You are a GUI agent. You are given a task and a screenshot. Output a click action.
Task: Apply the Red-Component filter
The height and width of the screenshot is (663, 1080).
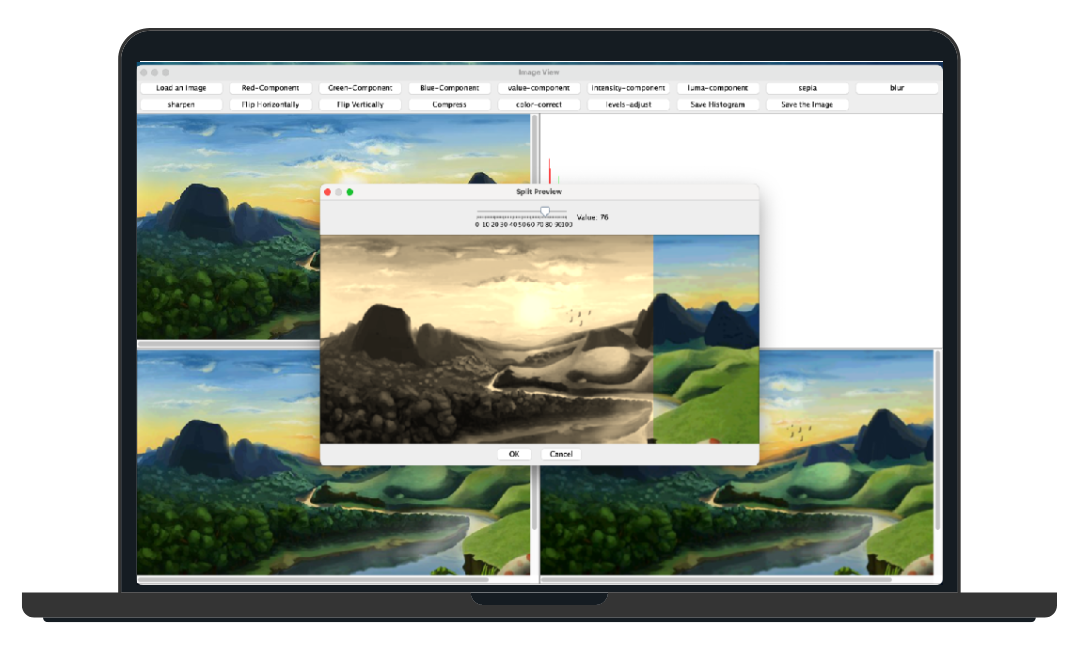(x=270, y=88)
